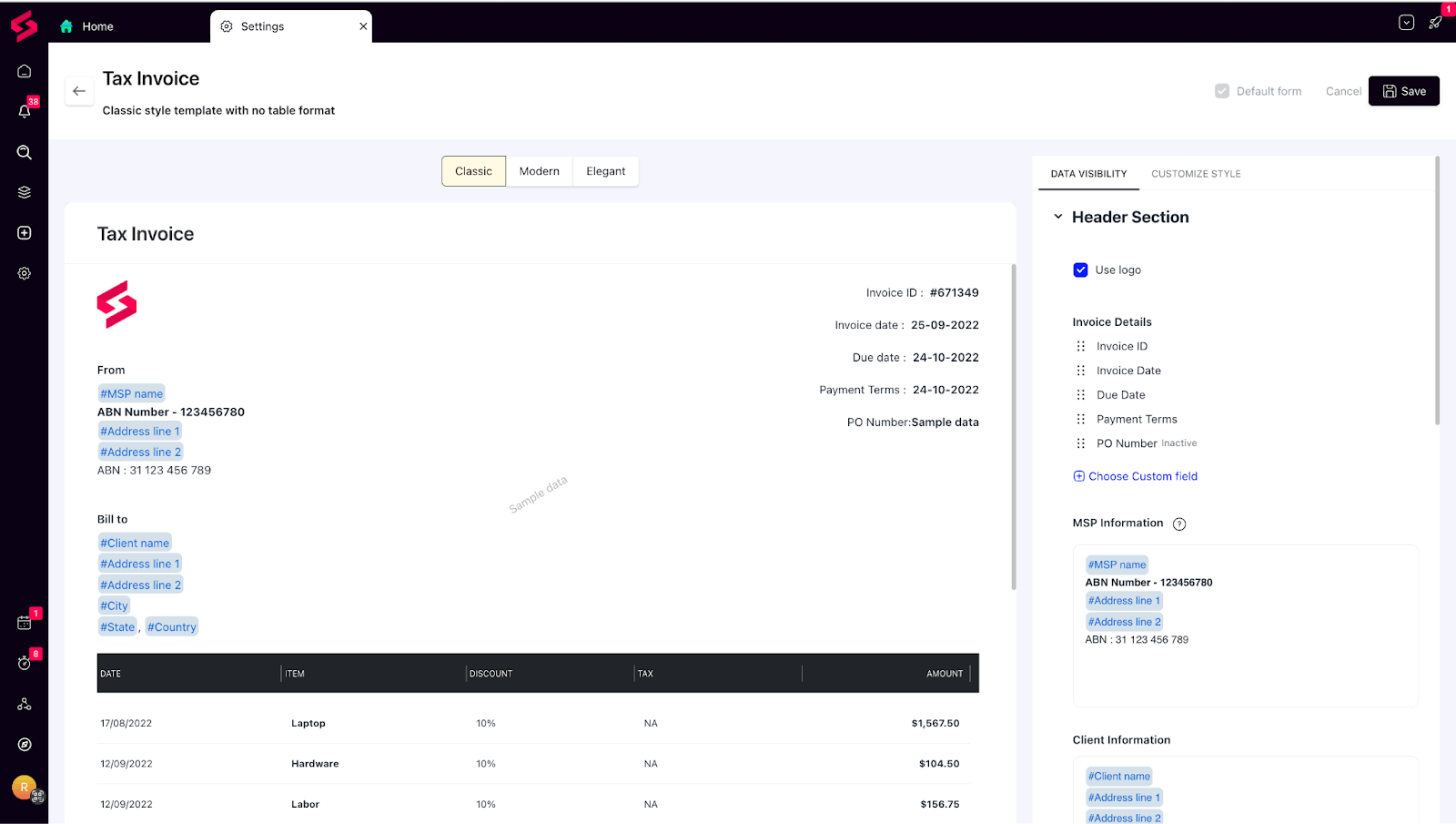Click the #Client name tag in invoice preview
Screen dimensions: 1456x824
(x=135, y=544)
